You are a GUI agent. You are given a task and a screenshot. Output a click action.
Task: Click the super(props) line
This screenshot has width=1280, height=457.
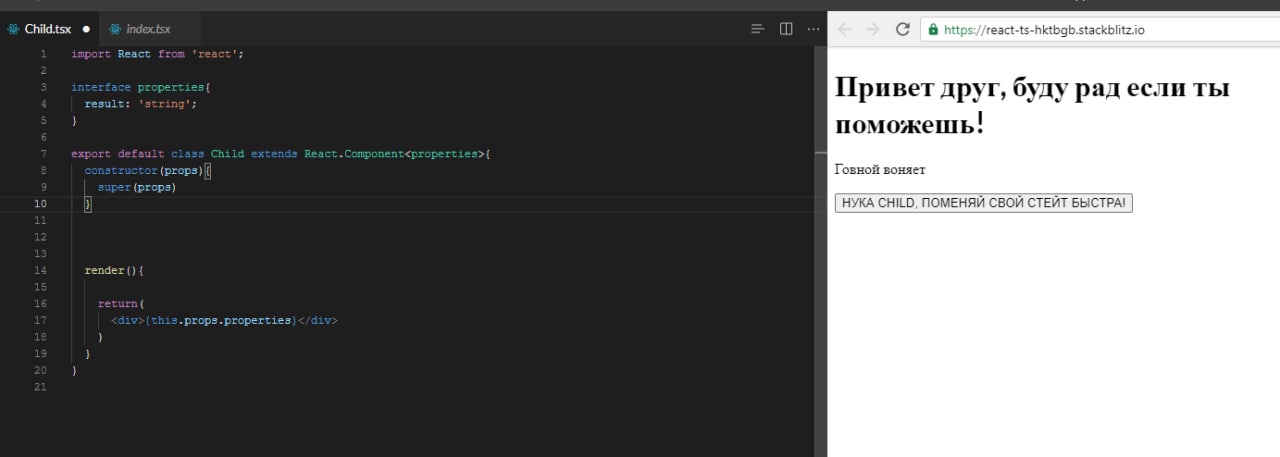pos(137,187)
